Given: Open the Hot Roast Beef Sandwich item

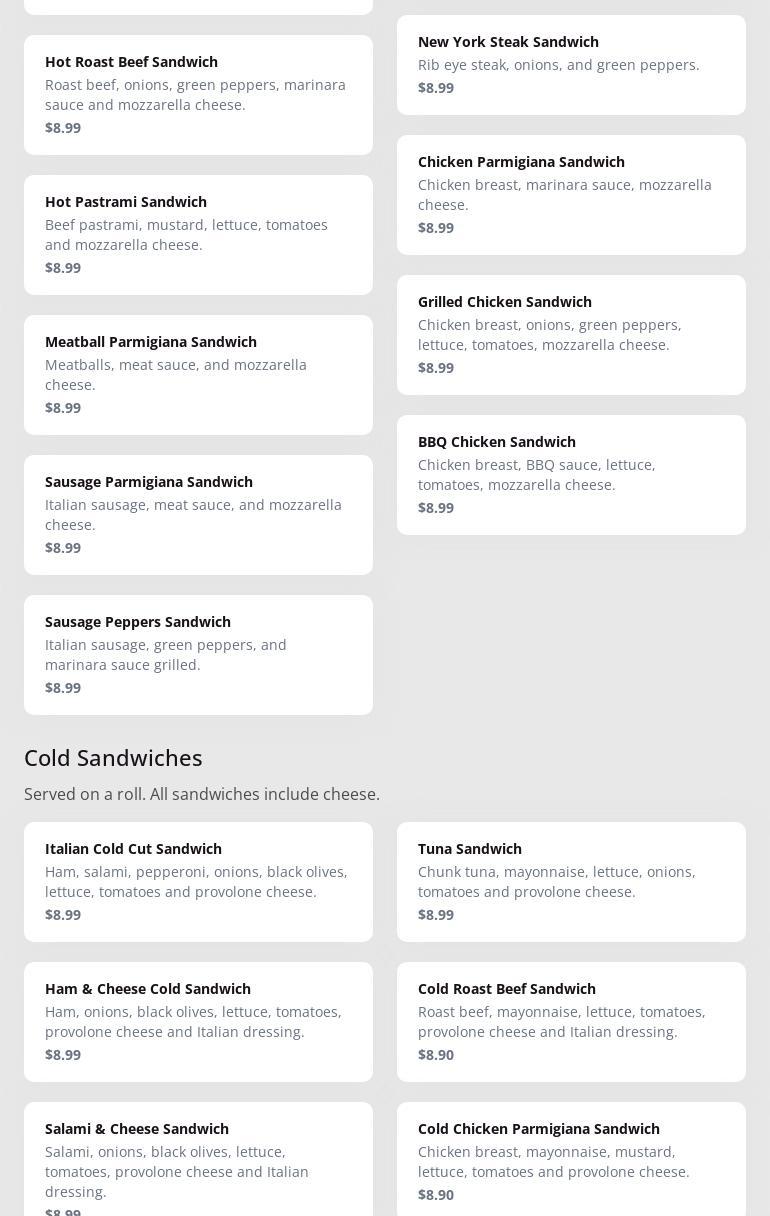Looking at the screenshot, I should pyautogui.click(x=198, y=95).
